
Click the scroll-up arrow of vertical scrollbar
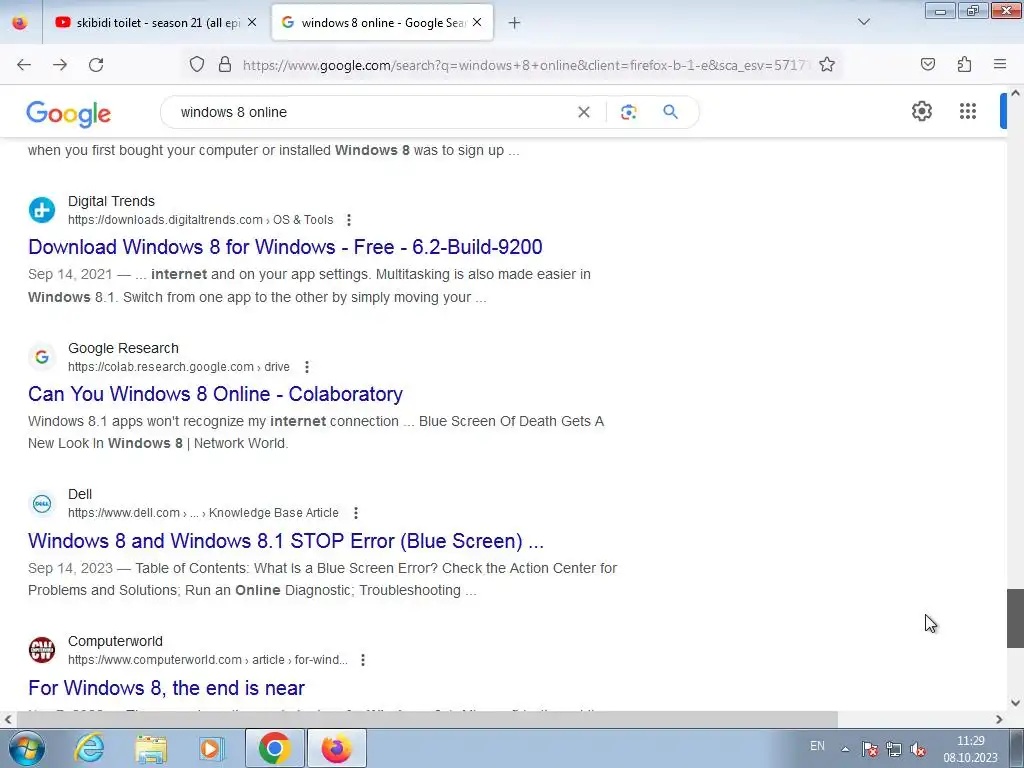pyautogui.click(x=1015, y=93)
